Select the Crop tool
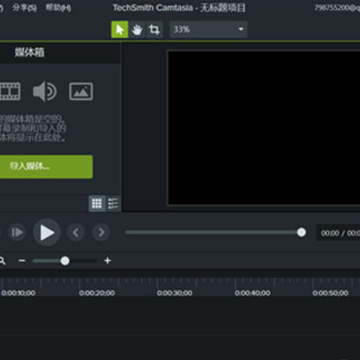This screenshot has height=360, width=360. (154, 30)
